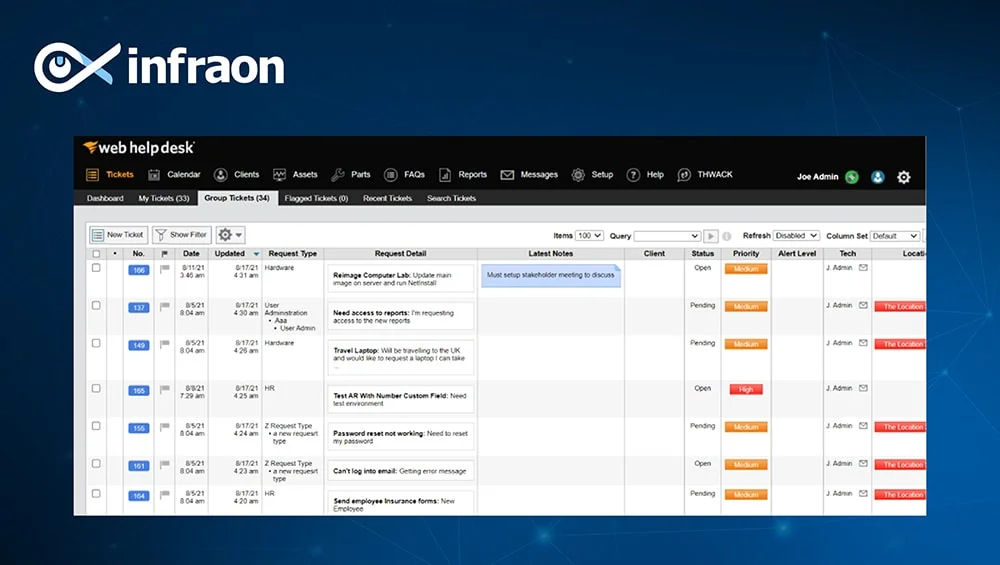Select the checkbox for ticket 149
1000x565 pixels.
click(x=96, y=343)
